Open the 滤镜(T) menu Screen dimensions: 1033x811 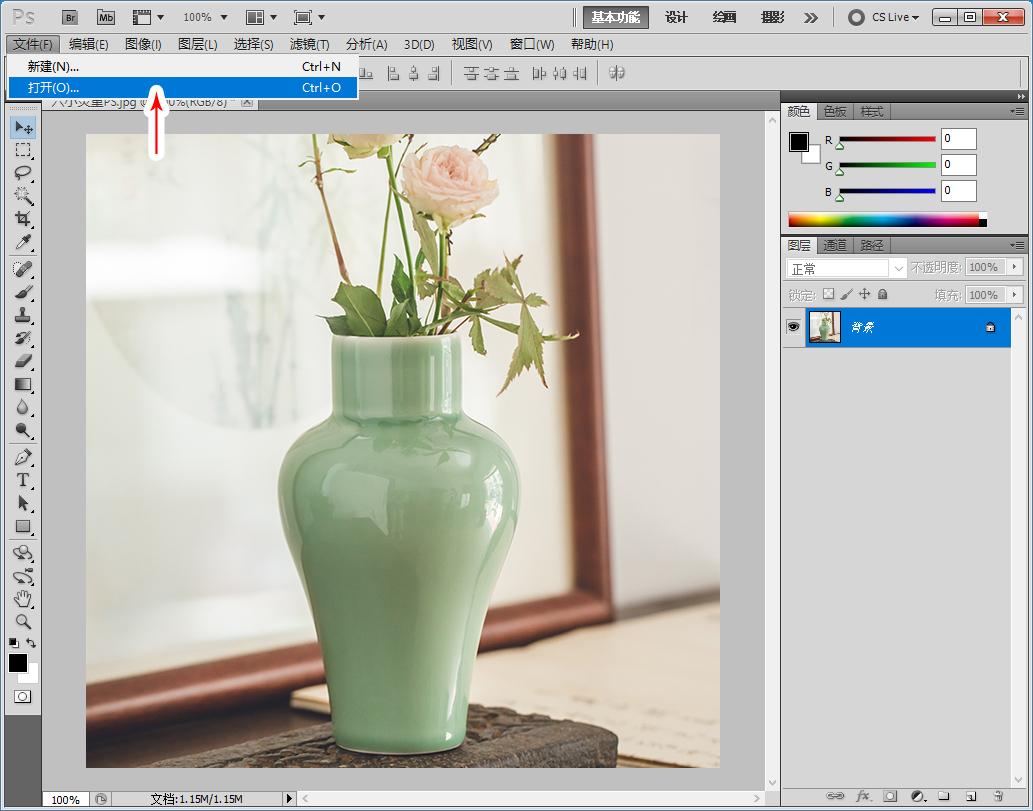310,44
